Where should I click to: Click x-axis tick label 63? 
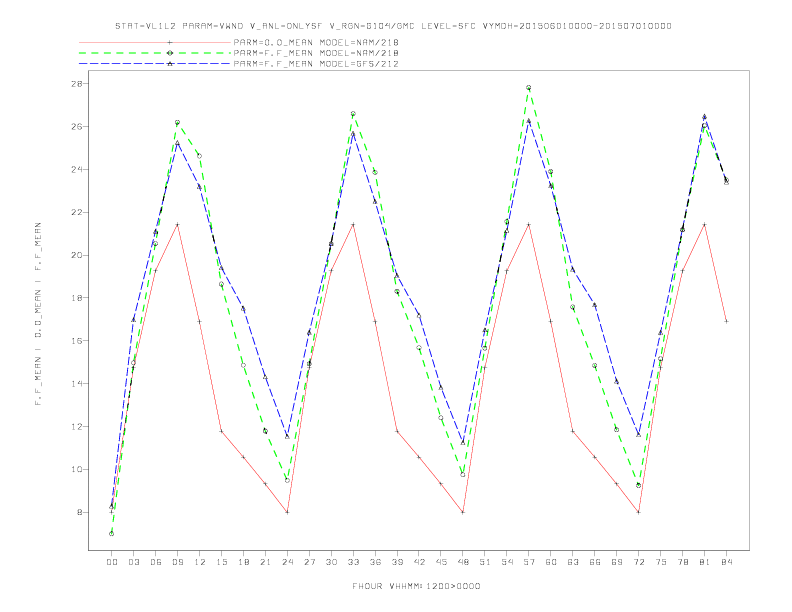coord(573,562)
